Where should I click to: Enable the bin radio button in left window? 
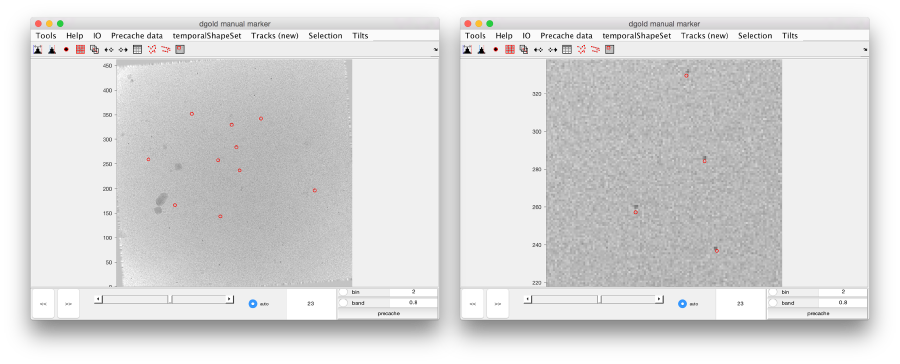tap(343, 292)
